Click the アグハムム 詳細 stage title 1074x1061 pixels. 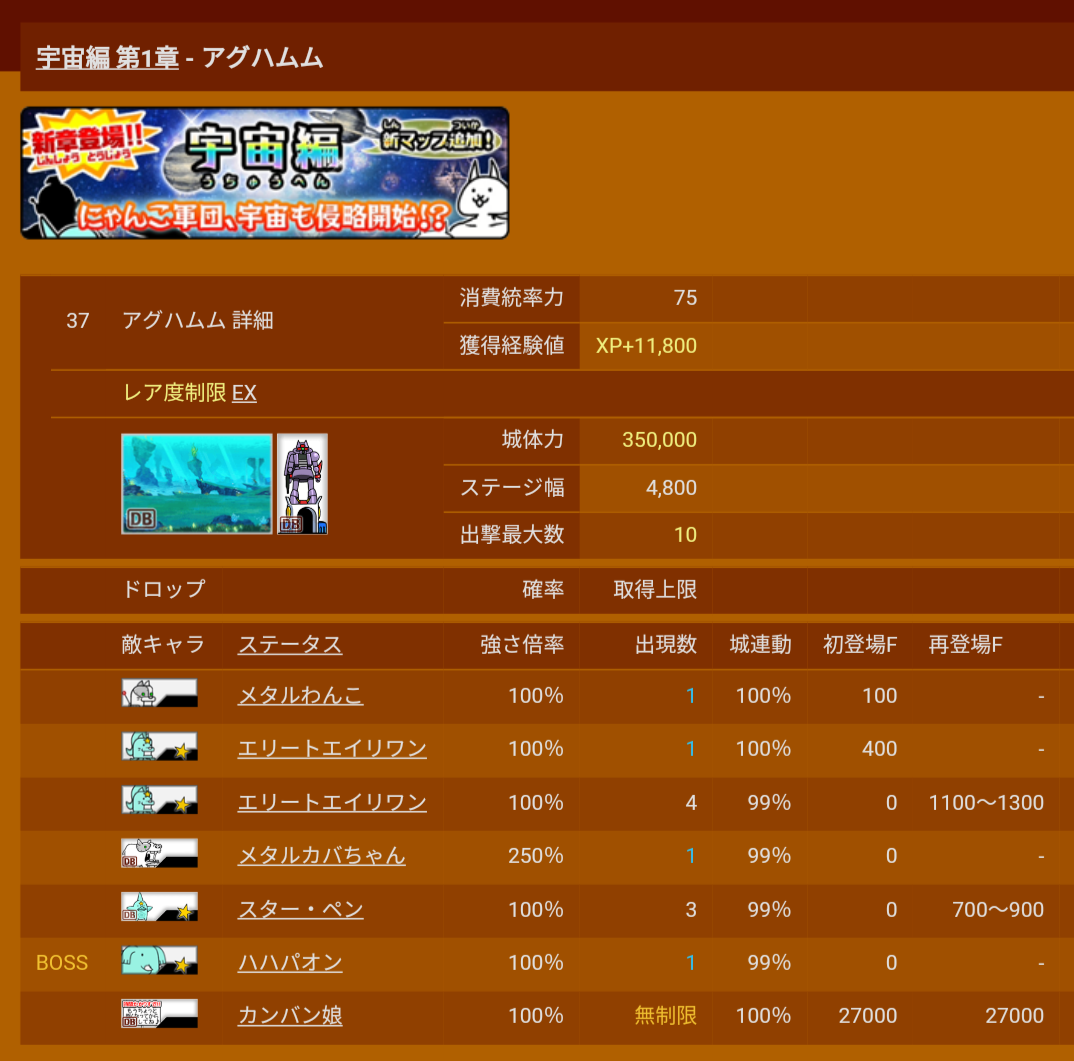[x=197, y=321]
